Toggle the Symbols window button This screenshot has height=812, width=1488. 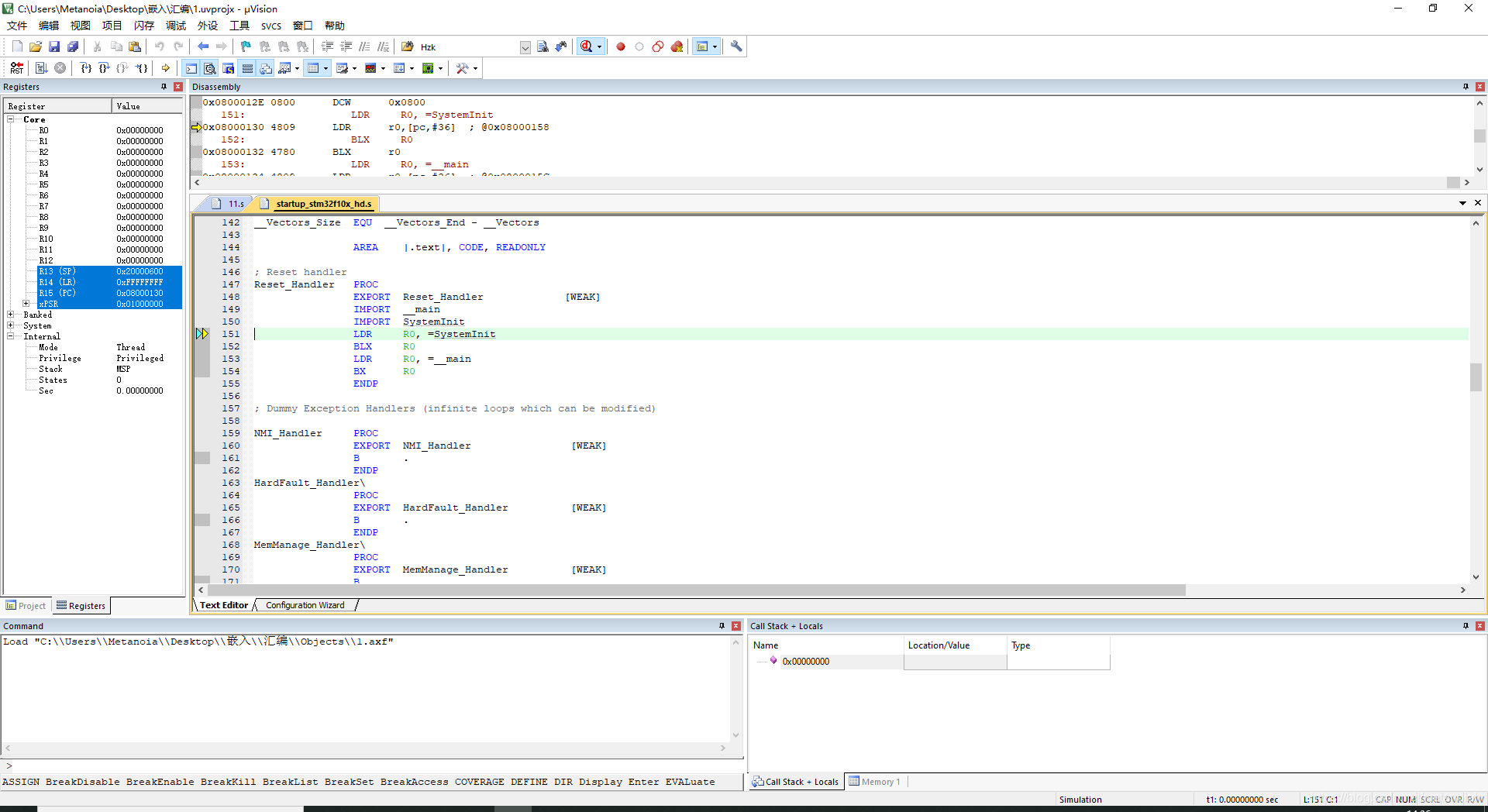coord(229,68)
